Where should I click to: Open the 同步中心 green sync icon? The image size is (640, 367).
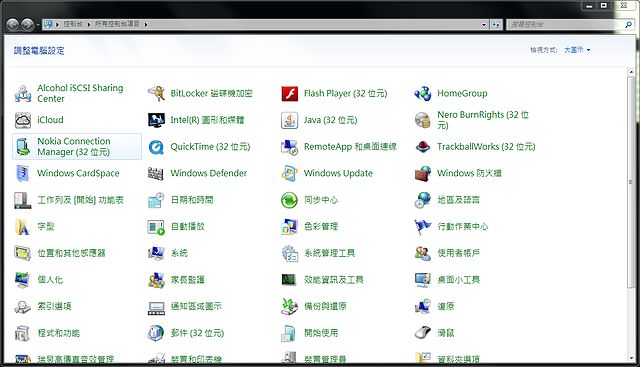[290, 200]
